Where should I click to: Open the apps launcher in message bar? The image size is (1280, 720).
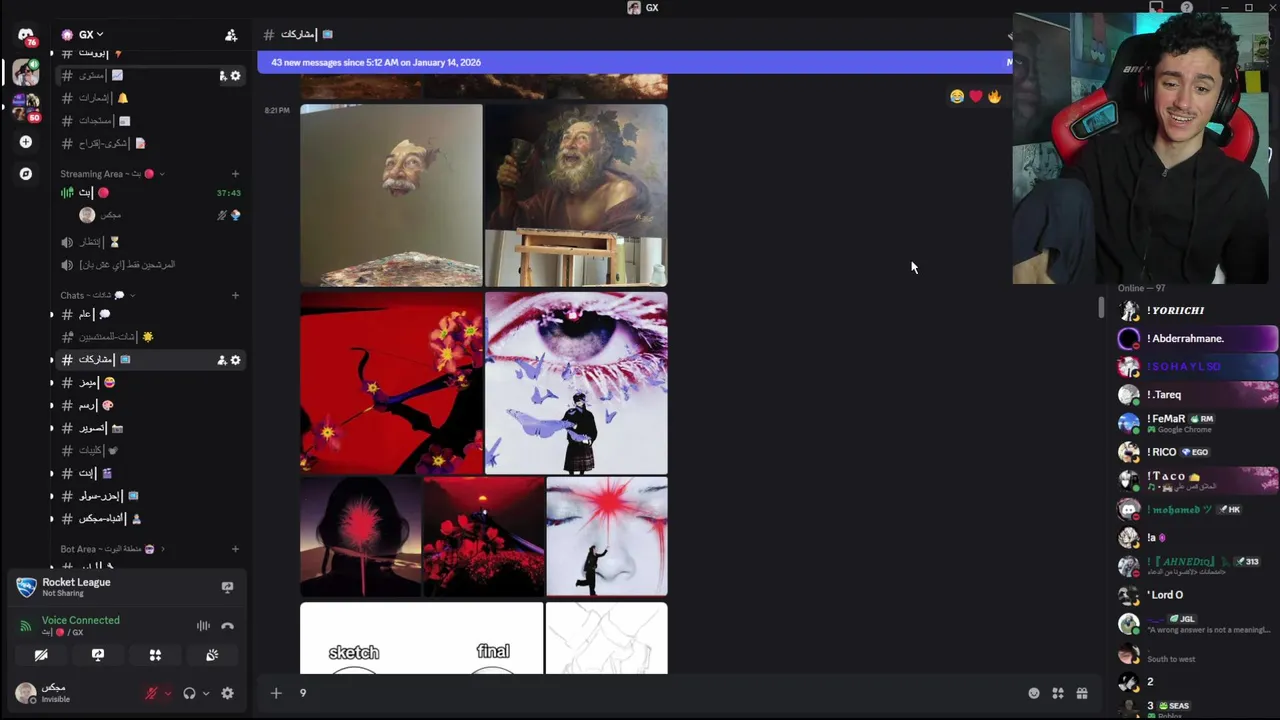(1058, 693)
